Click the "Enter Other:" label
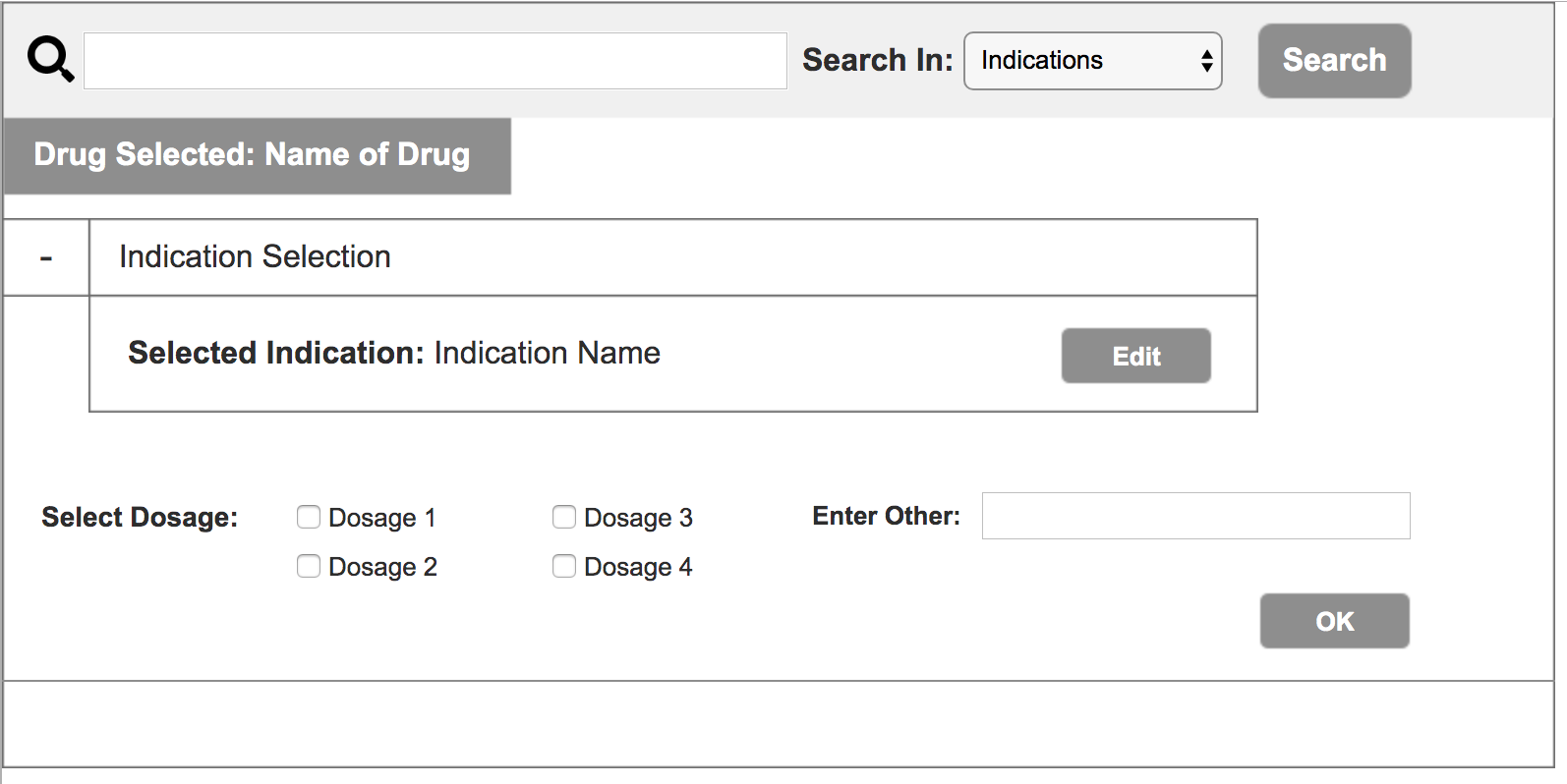 click(886, 516)
